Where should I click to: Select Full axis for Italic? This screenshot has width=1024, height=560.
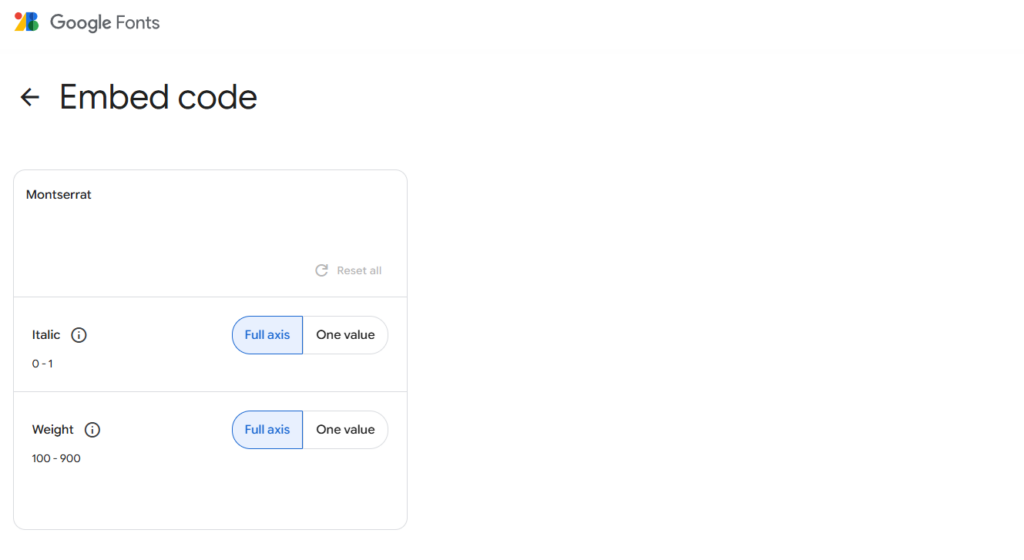267,335
